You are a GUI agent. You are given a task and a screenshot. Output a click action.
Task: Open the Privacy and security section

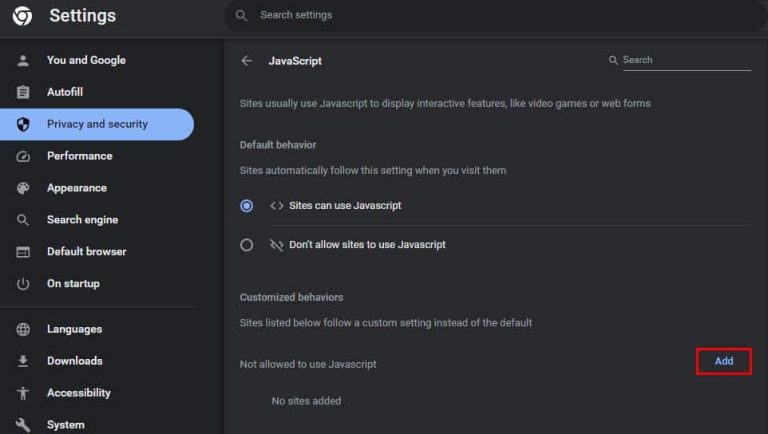tap(97, 124)
